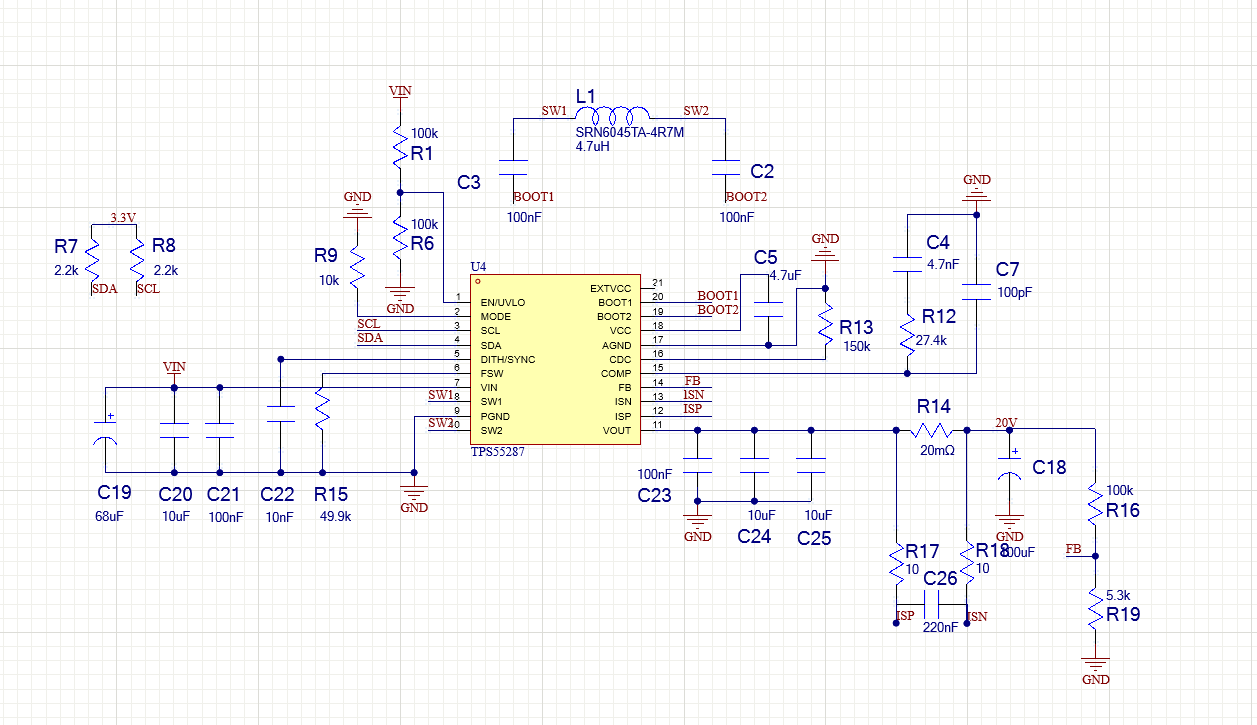Screen dimensions: 1257x725
Task: Click the VIN power port above R1
Action: (x=399, y=91)
